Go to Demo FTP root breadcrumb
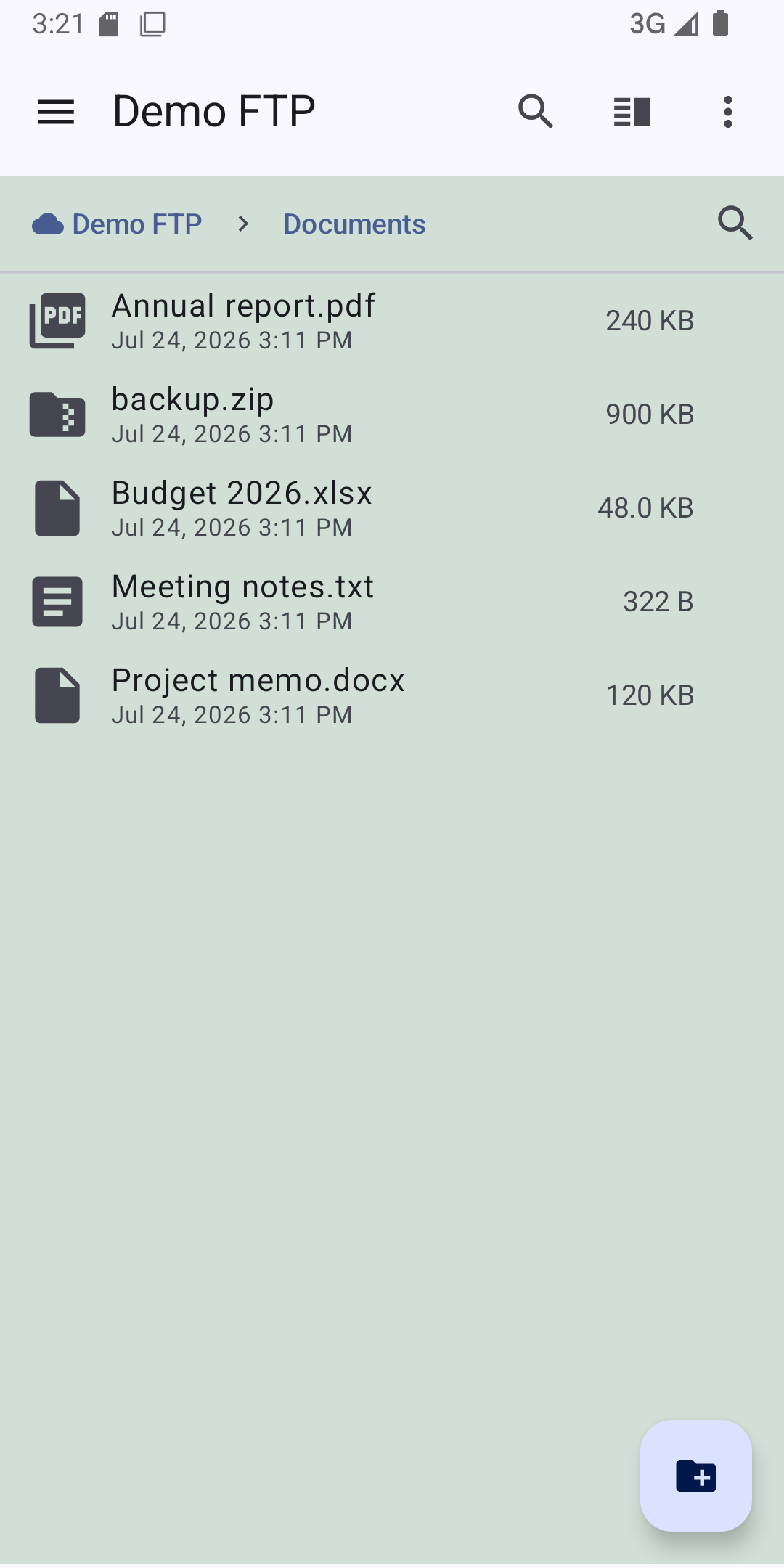This screenshot has height=1568, width=784. pos(137,224)
